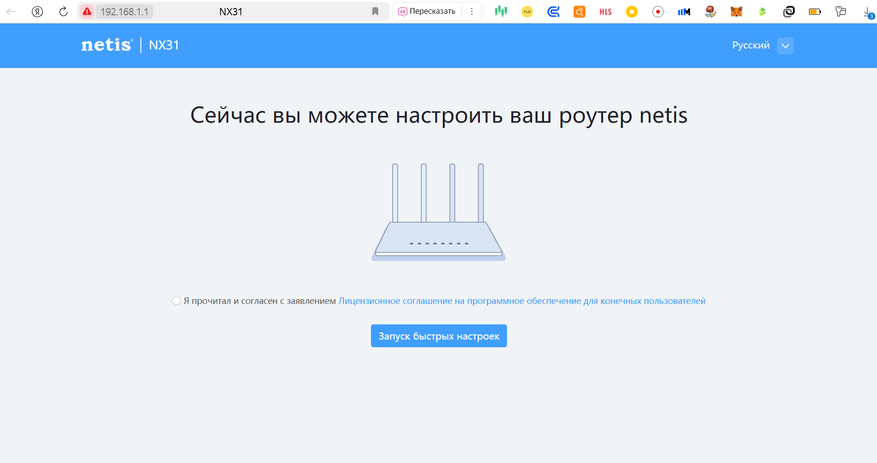
Task: Open the three-dot menu next to Пересказать
Action: 471,11
